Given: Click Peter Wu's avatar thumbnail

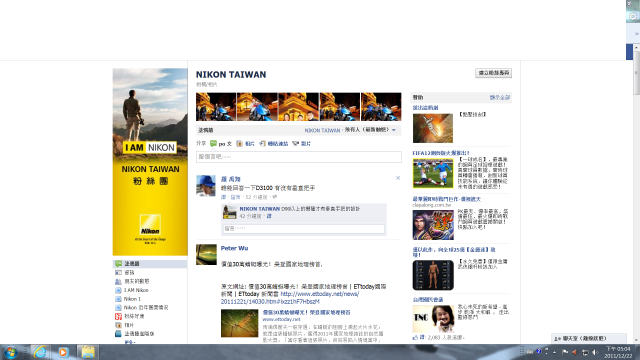Looking at the screenshot, I should point(206,255).
